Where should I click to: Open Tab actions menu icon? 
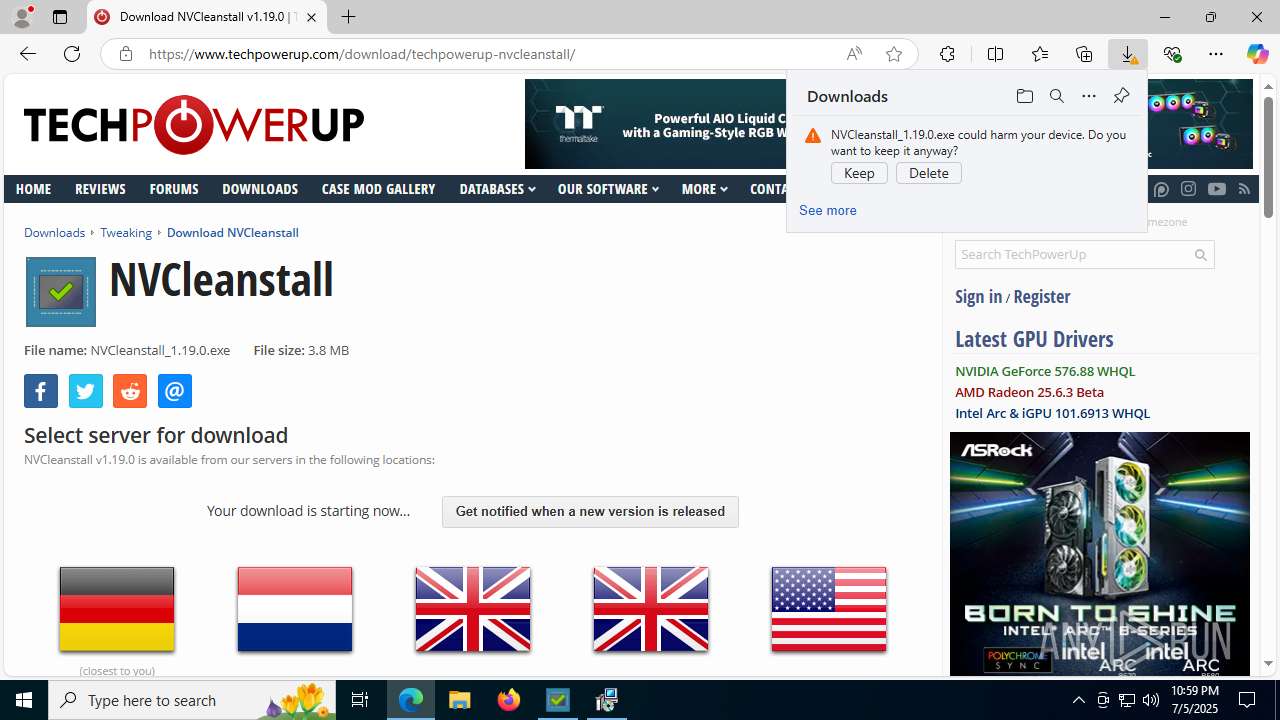point(60,17)
